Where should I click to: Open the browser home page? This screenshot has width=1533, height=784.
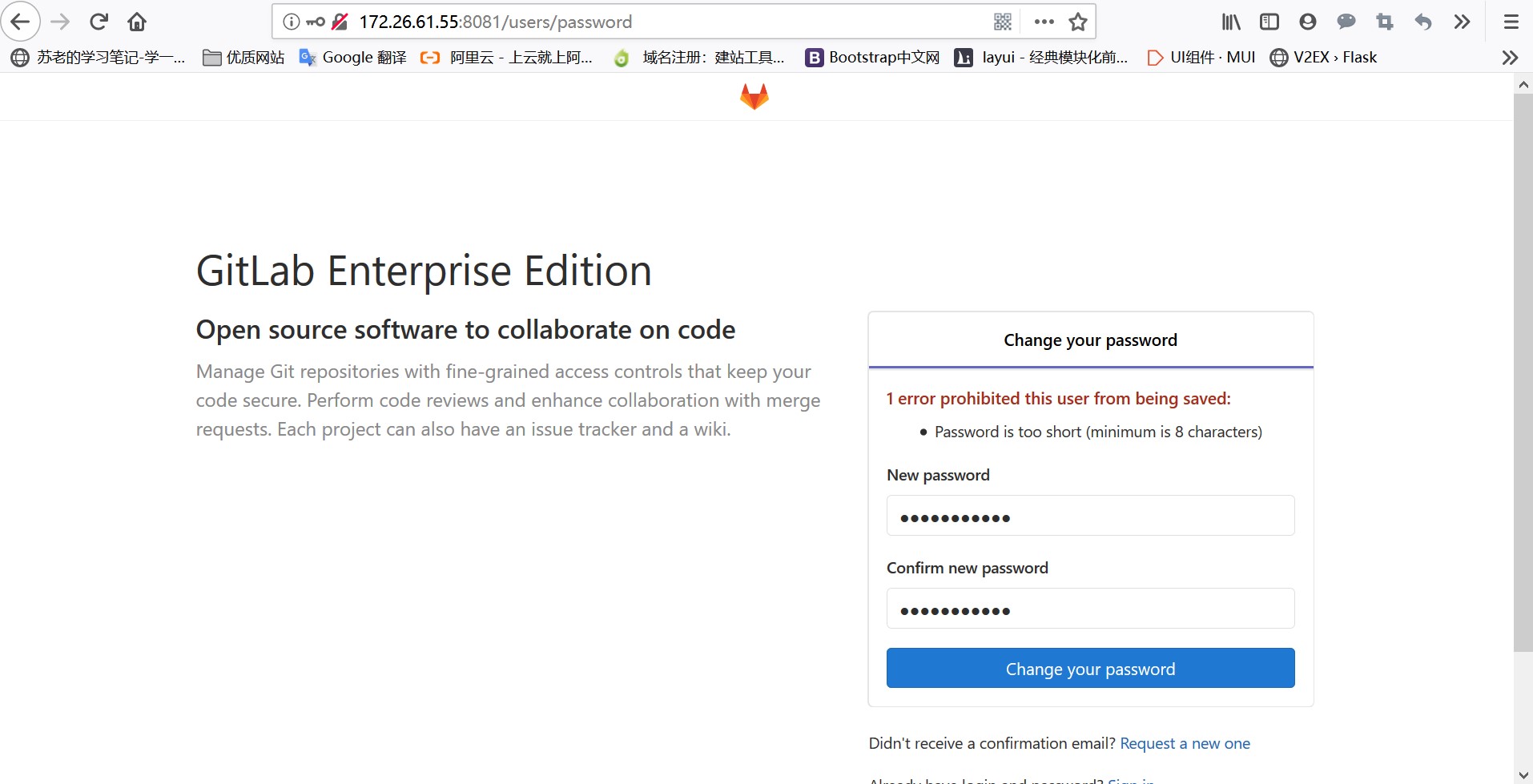(x=137, y=22)
